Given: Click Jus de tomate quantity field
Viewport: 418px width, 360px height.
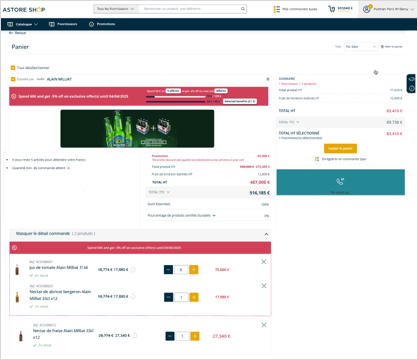Looking at the screenshot, I should [x=181, y=270].
